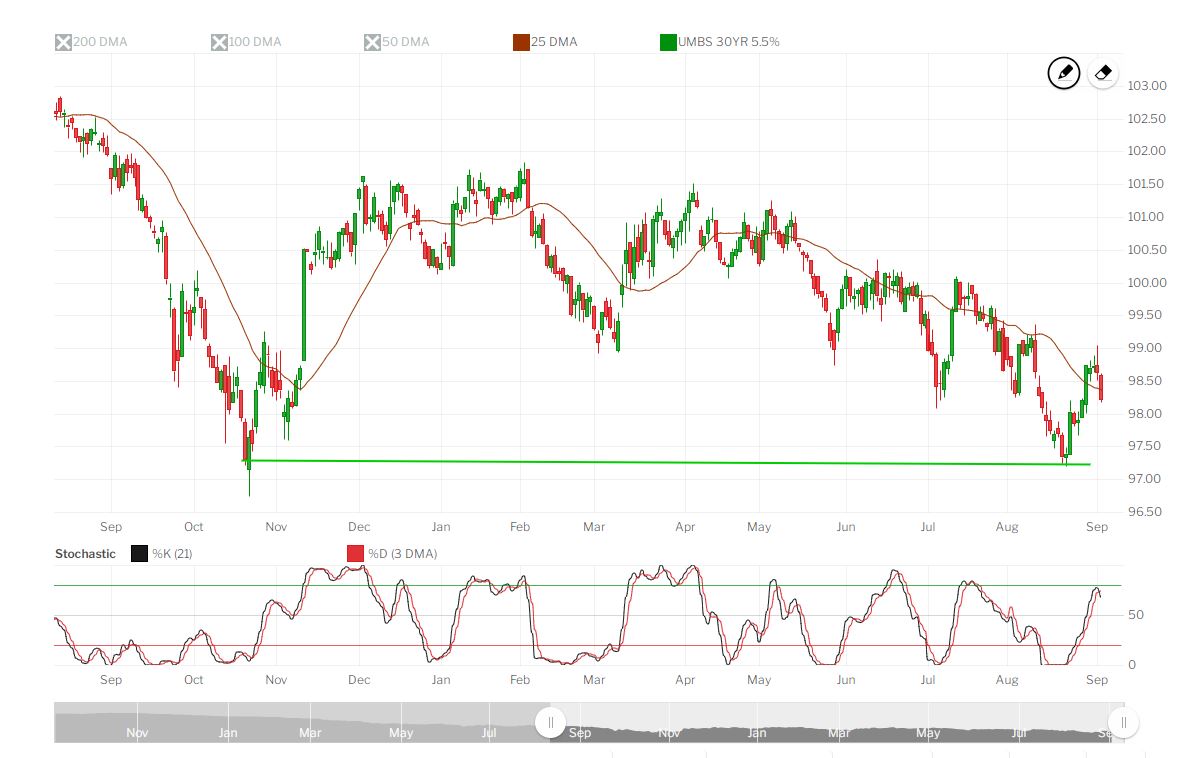Screen dimensions: 1181x758
Task: Click the %D (3 DMA) label
Action: [x=403, y=554]
